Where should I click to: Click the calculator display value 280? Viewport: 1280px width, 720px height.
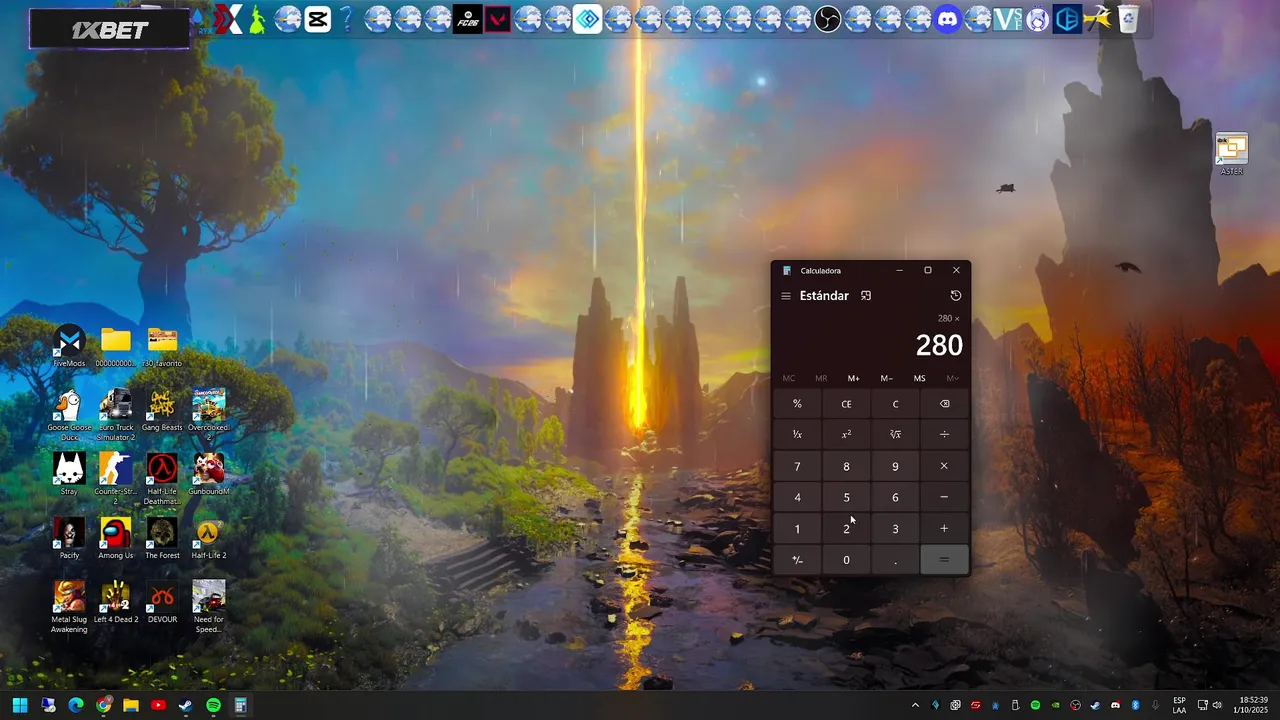tap(939, 345)
